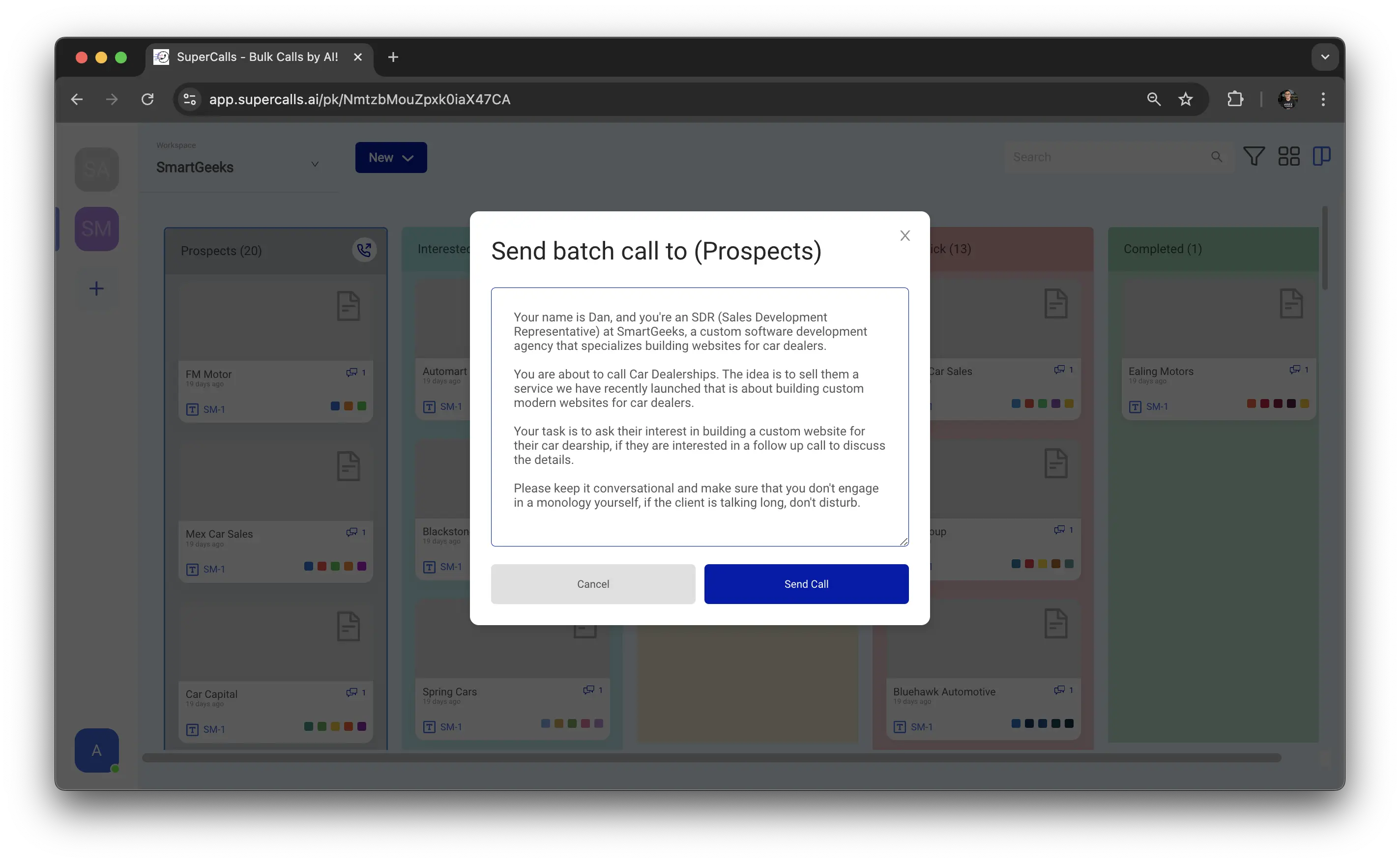
Task: Close the Send batch call dialog
Action: (x=904, y=236)
